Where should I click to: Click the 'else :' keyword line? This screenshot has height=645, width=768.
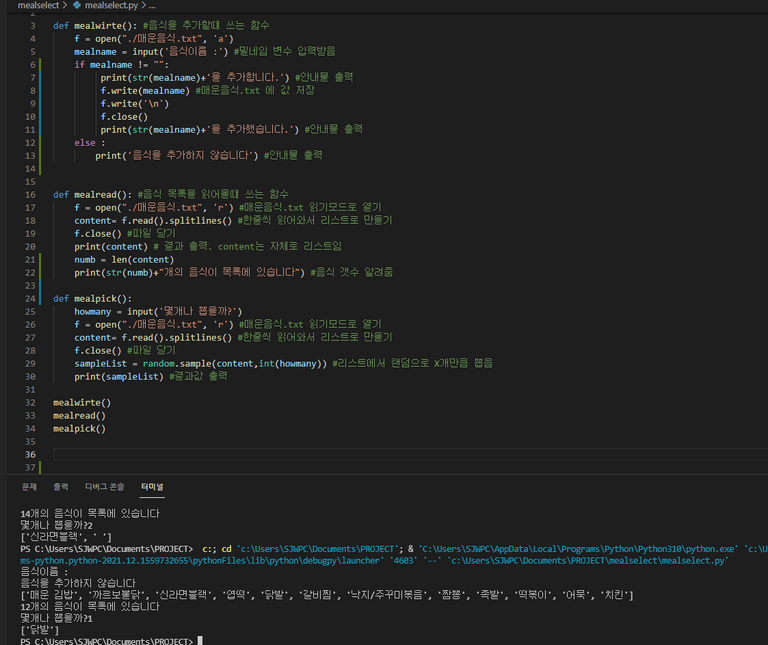click(90, 143)
